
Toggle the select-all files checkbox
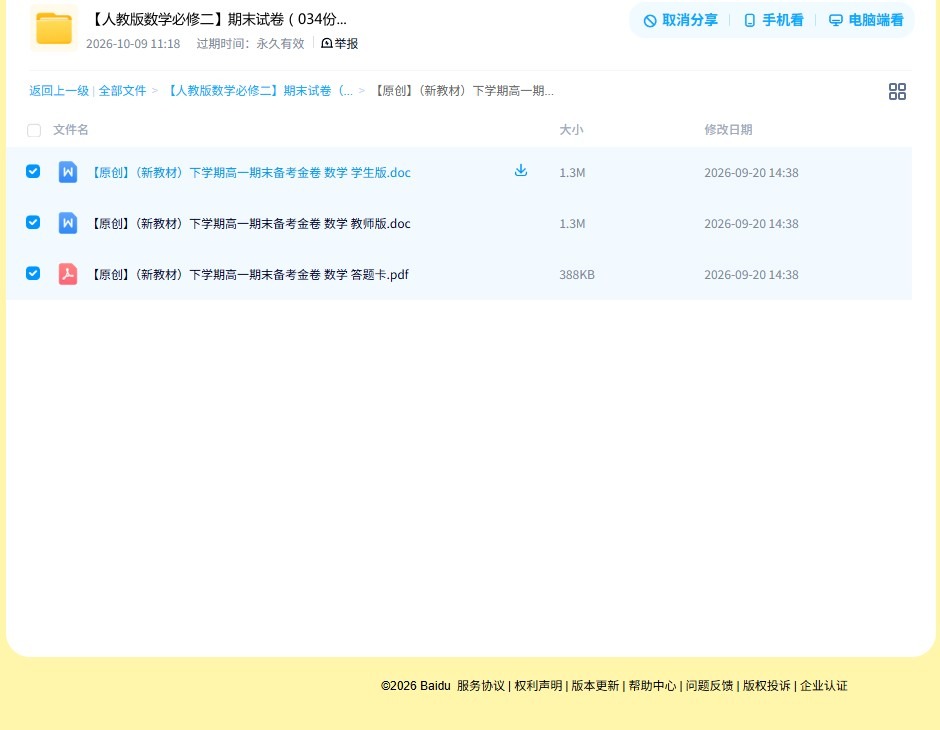point(34,130)
